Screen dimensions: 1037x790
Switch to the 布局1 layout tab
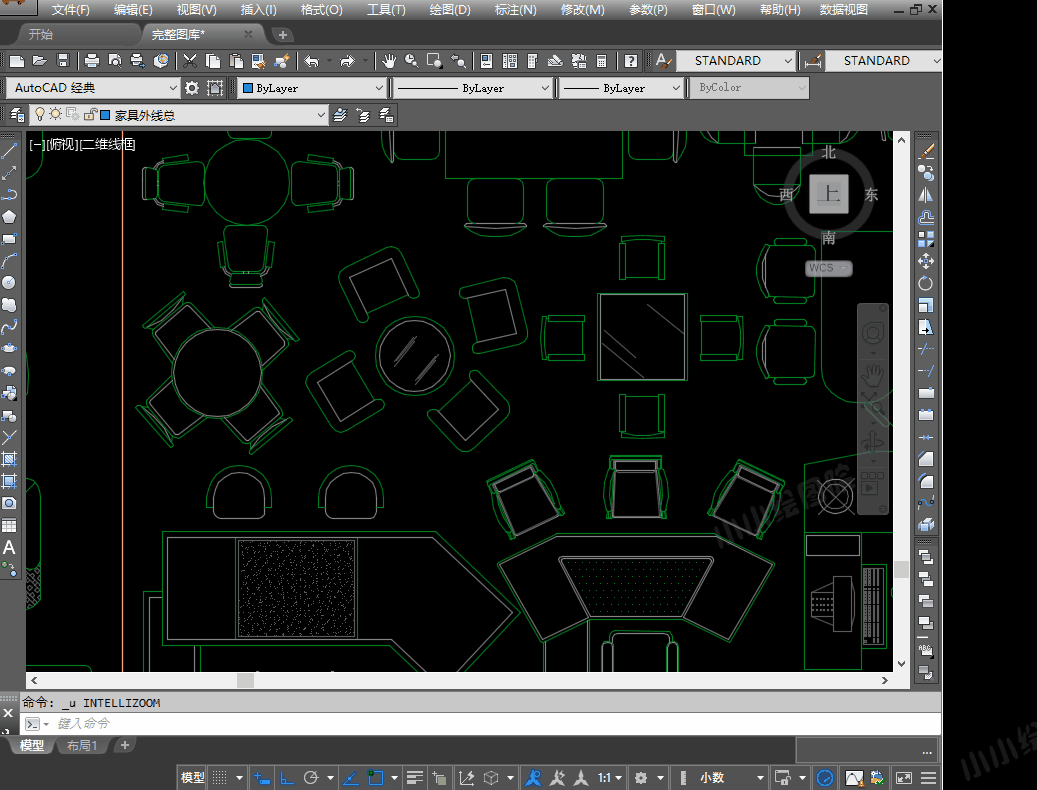click(x=82, y=745)
